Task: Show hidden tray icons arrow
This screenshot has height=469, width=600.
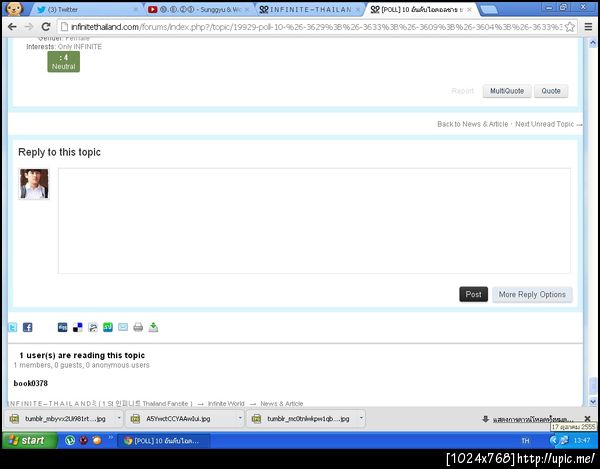Action: pos(553,441)
